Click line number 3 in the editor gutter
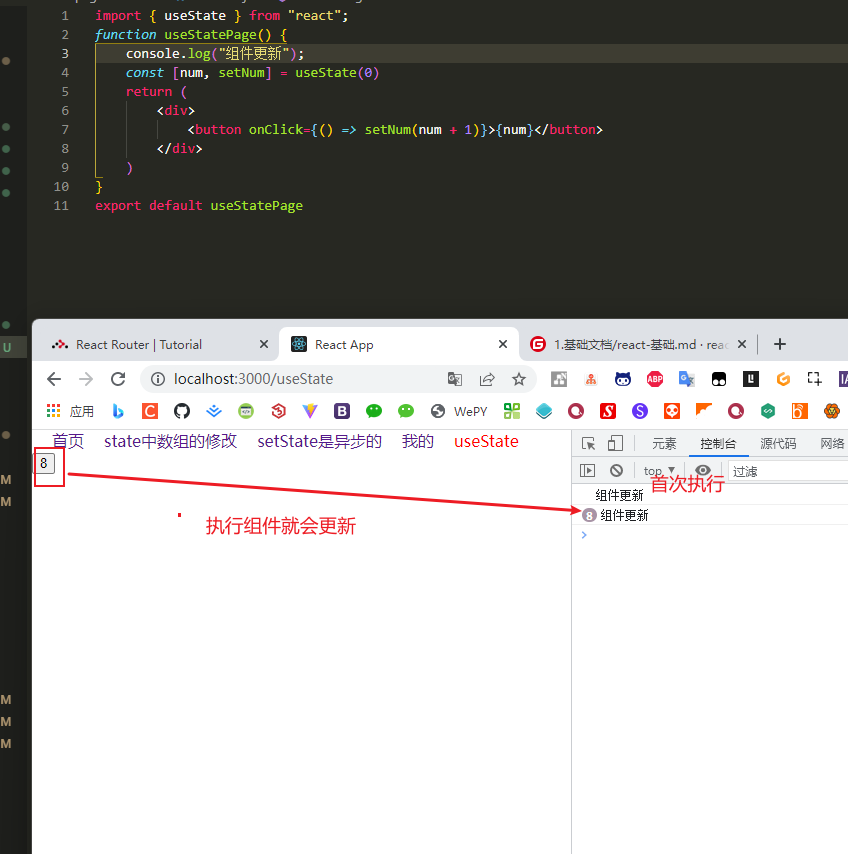 [x=65, y=53]
